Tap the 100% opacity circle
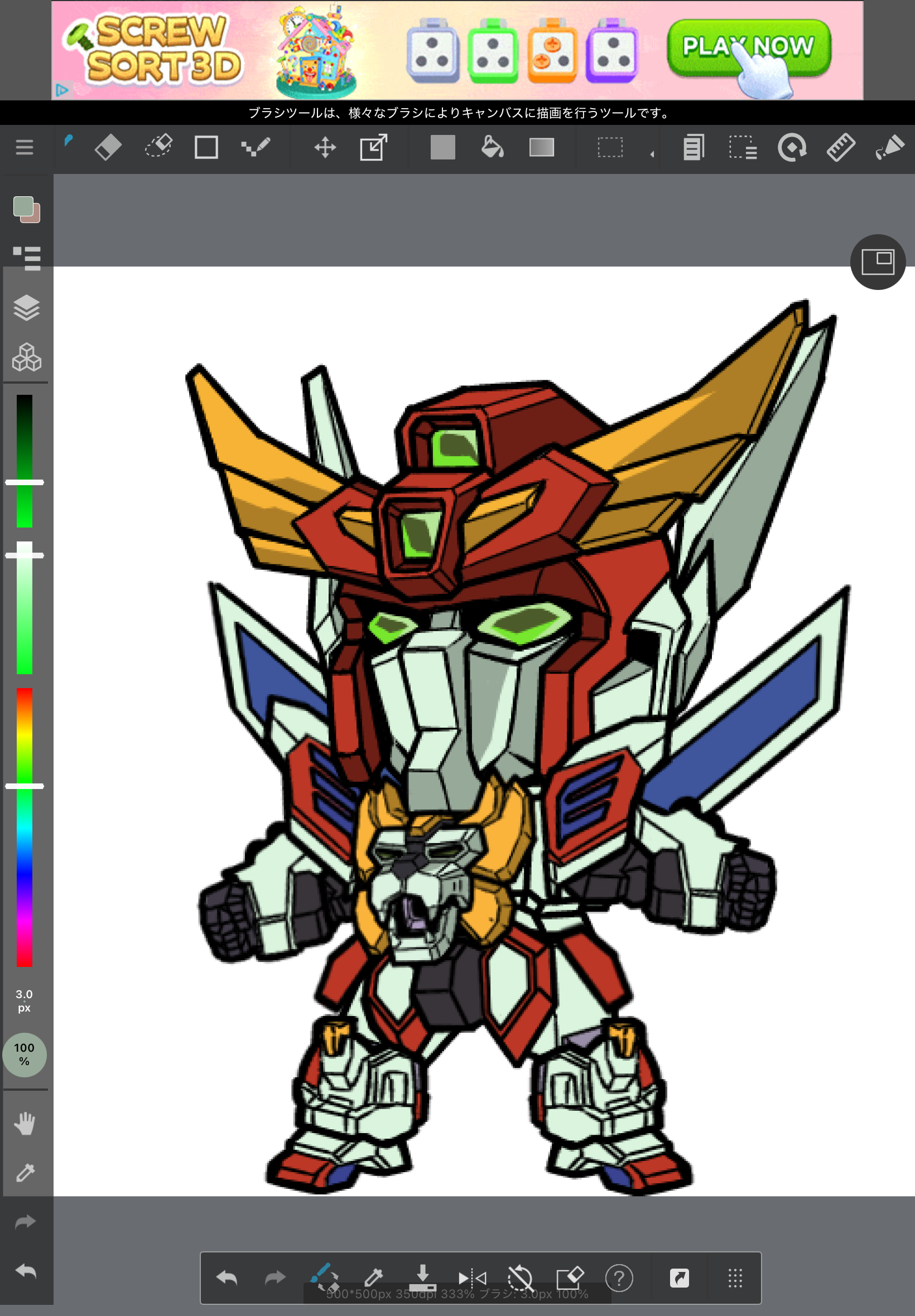This screenshot has width=915, height=1316. pos(24,1054)
